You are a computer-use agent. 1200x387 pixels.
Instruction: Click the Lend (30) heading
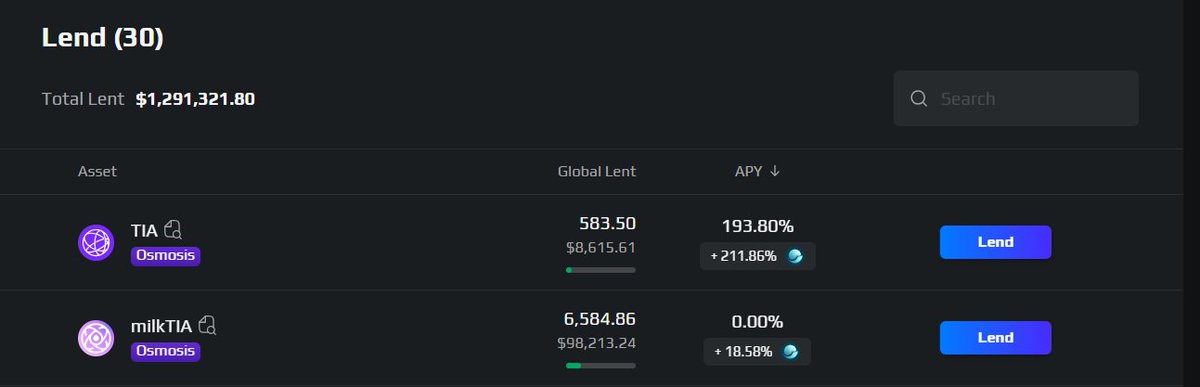102,38
